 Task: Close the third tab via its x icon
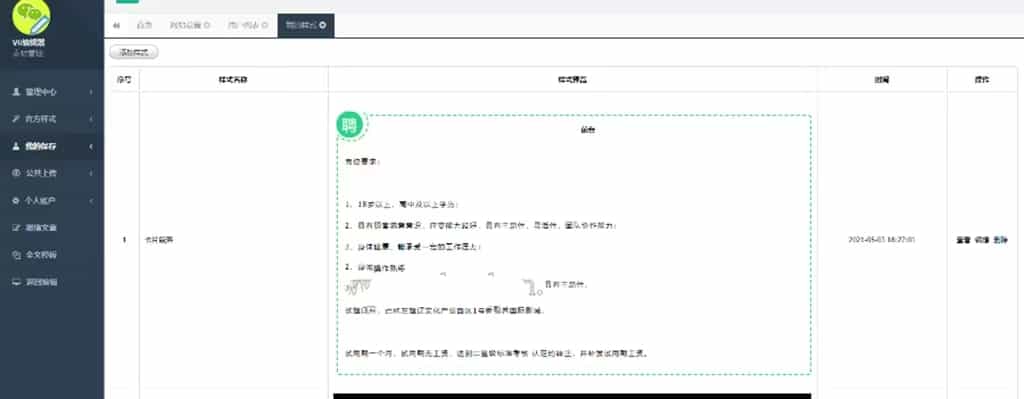[265, 25]
